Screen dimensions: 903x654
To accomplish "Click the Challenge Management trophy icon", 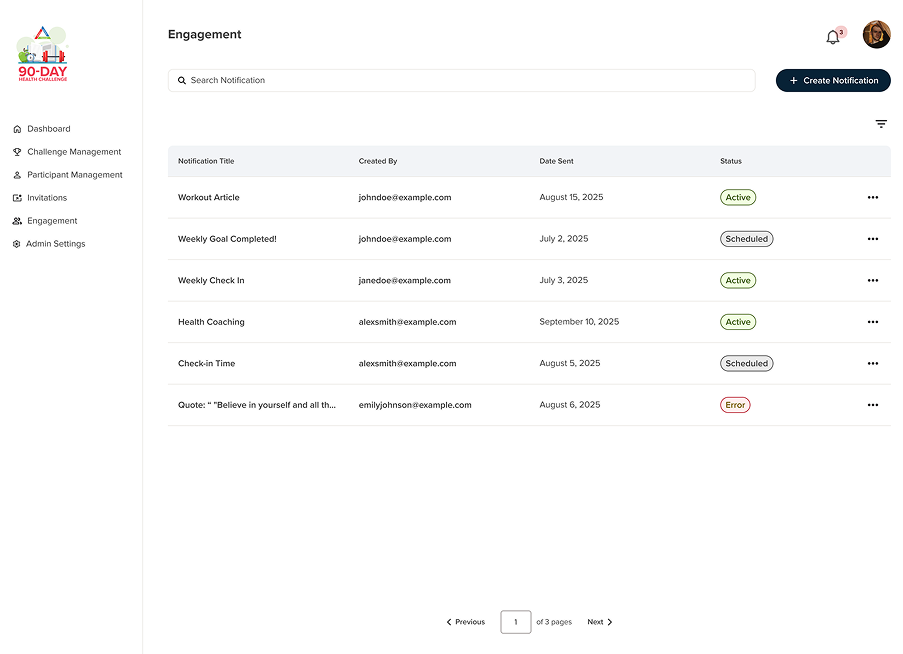I will 17,152.
